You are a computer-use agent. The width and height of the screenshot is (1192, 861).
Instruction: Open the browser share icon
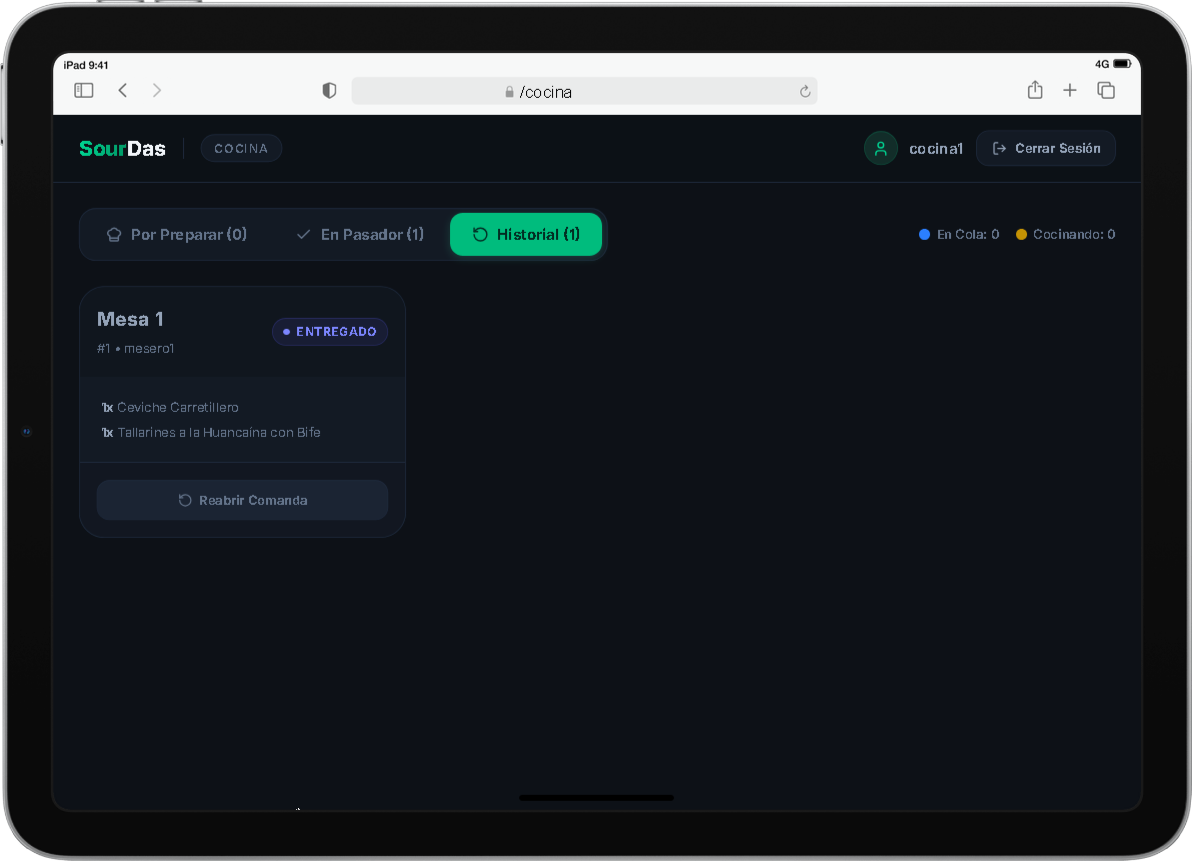tap(1035, 90)
